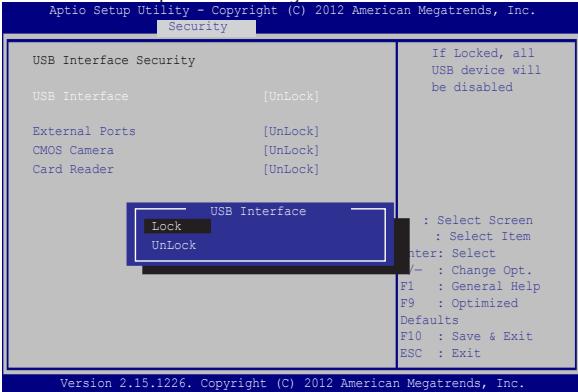Change External Ports [UnLock] value
The width and height of the screenshot is (578, 392).
291,131
